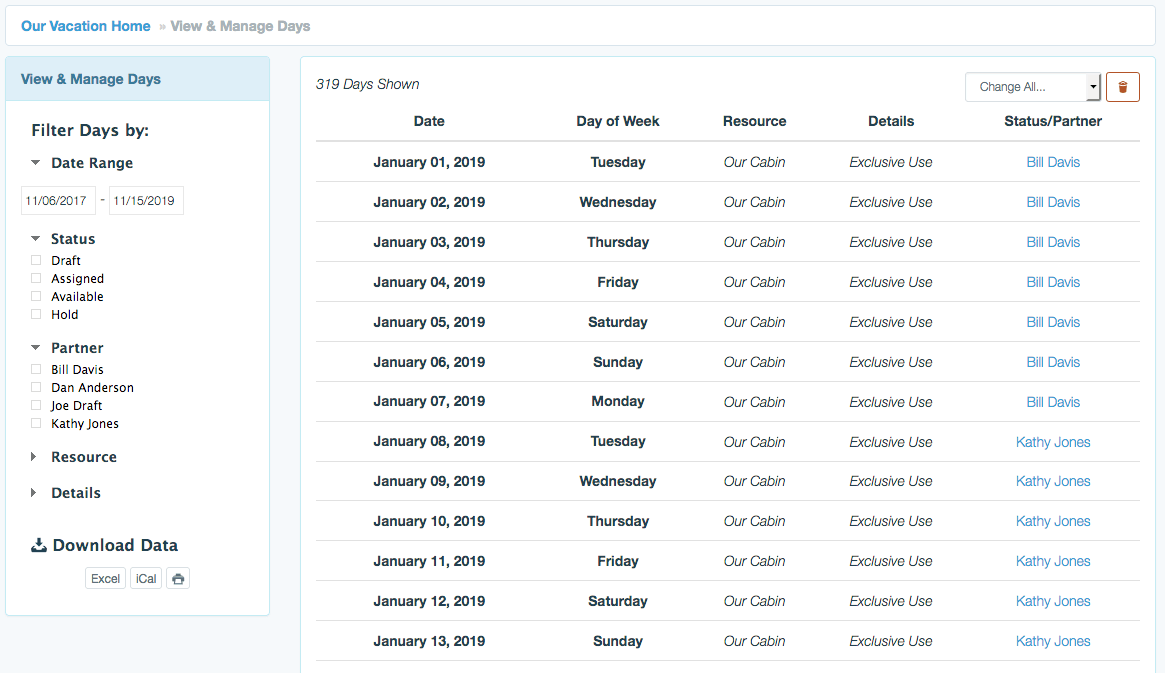This screenshot has width=1165, height=673.
Task: Click the Status/Partner column header
Action: 1053,121
